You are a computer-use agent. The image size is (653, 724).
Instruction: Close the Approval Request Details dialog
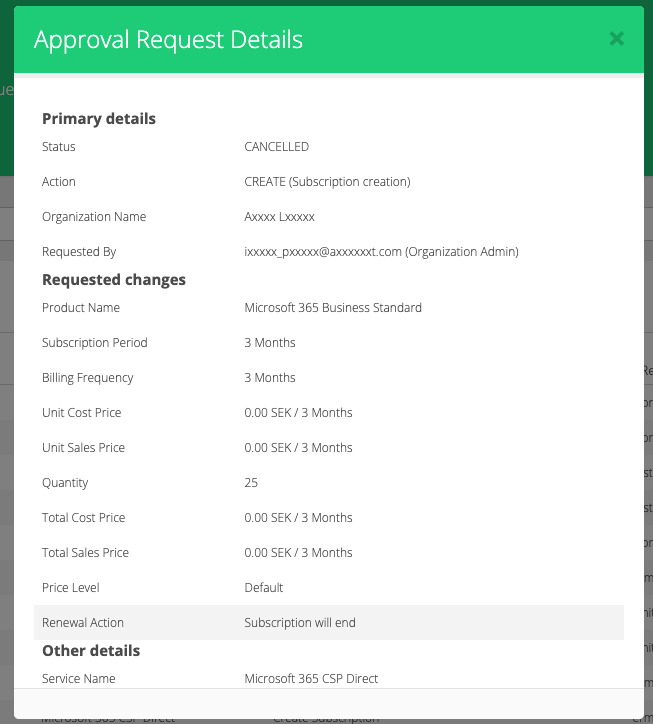[x=616, y=39]
